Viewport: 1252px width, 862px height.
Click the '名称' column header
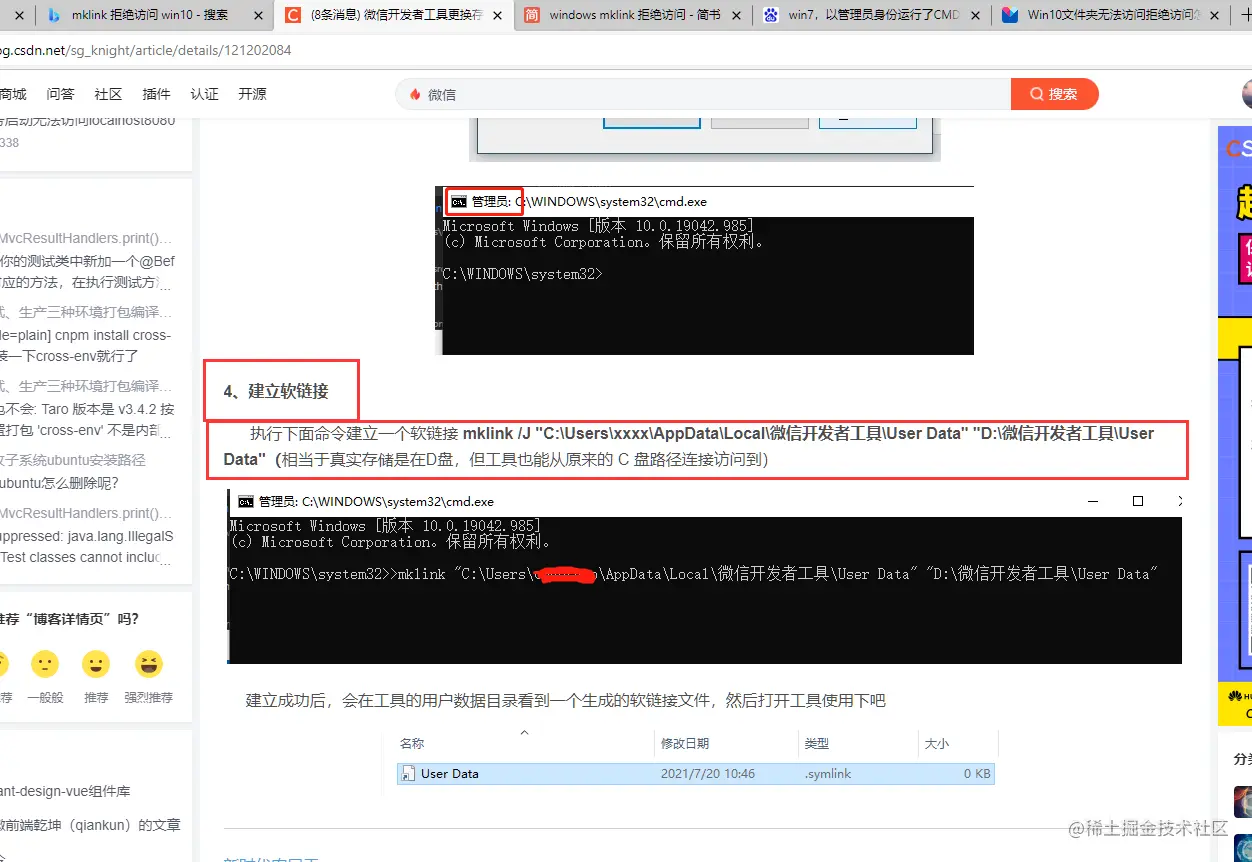(x=412, y=744)
